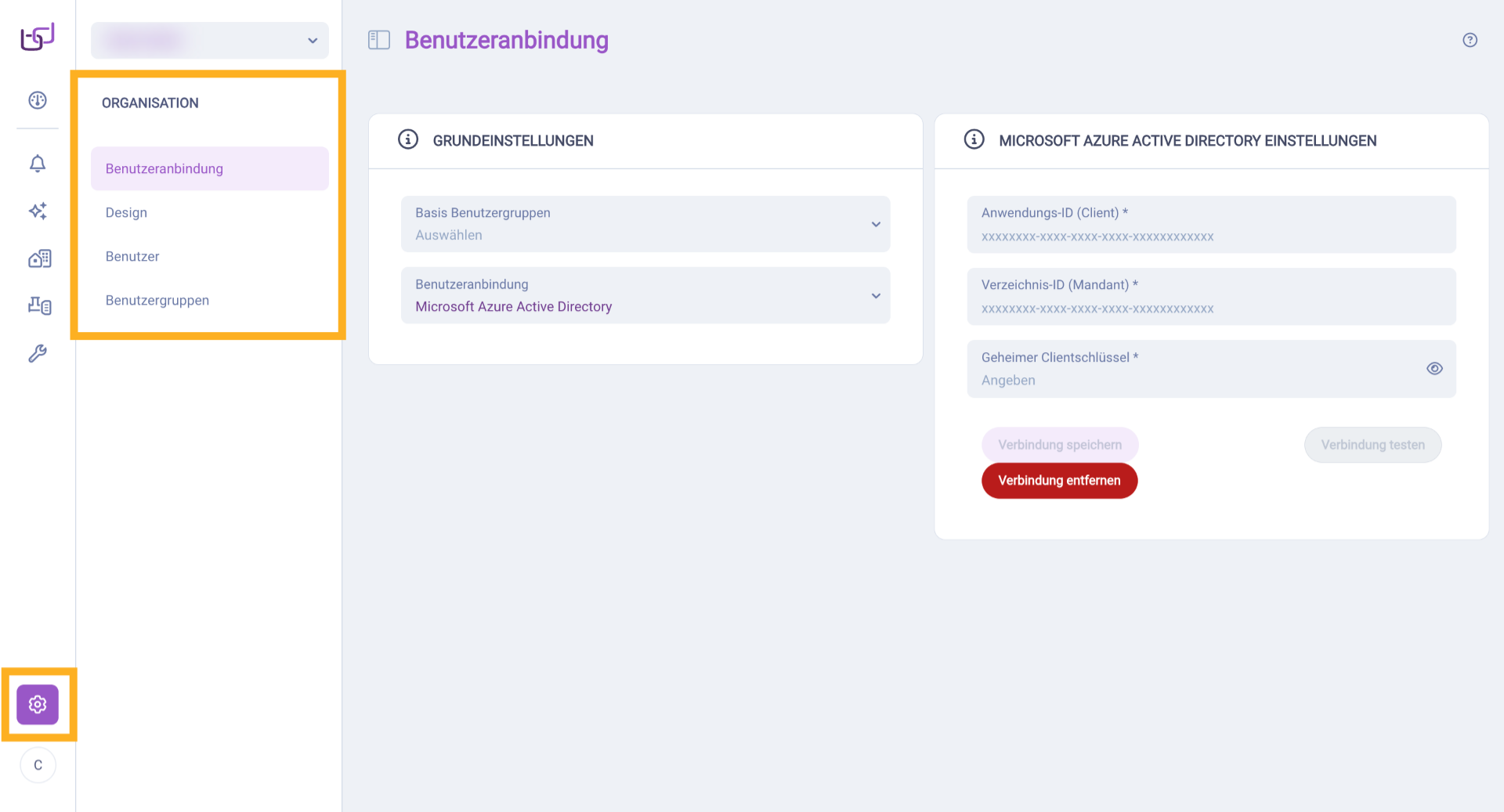Open the settings gear in the sidebar

click(38, 705)
